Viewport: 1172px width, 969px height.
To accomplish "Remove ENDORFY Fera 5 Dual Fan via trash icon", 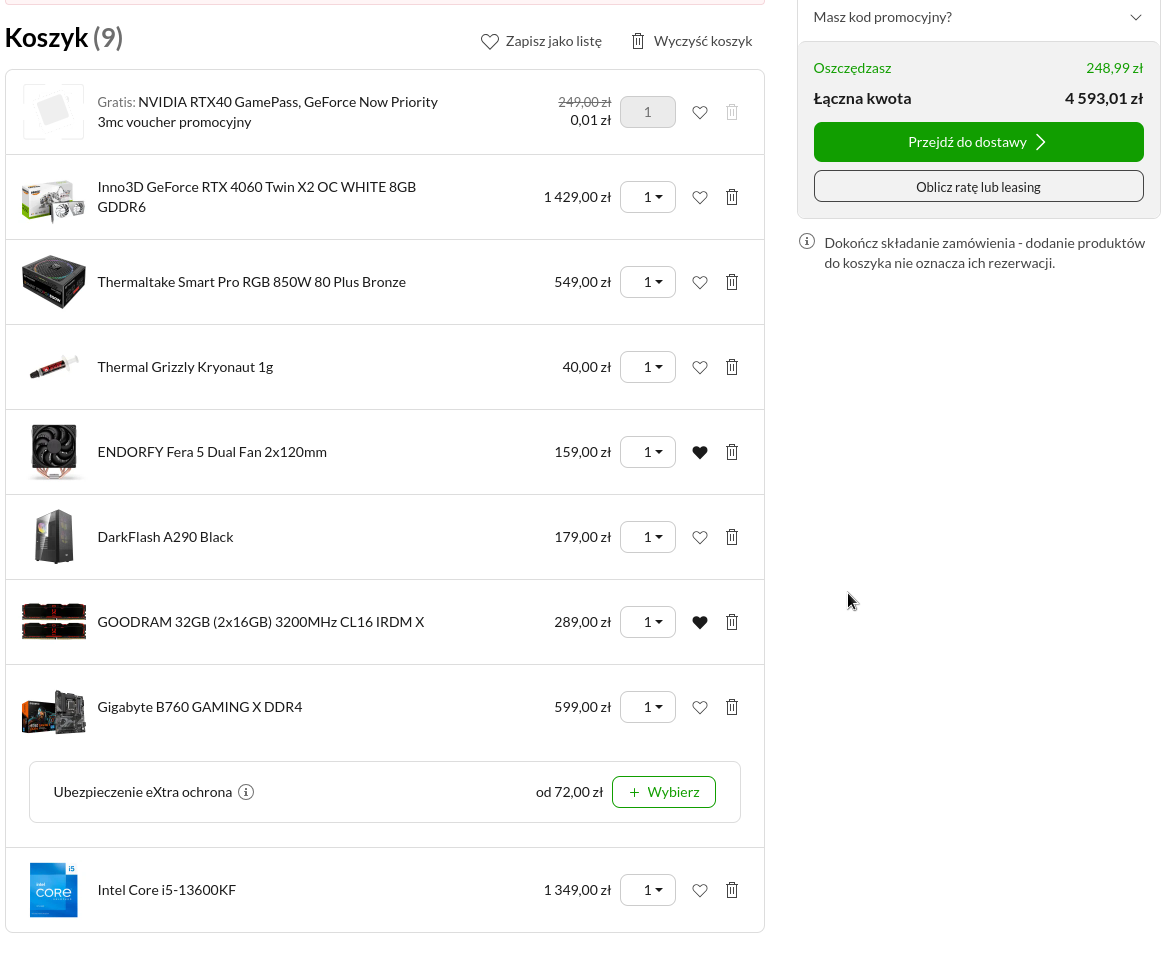I will tap(732, 452).
